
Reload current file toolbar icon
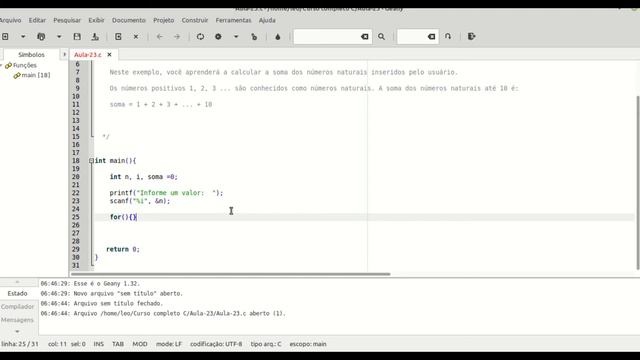pos(118,37)
